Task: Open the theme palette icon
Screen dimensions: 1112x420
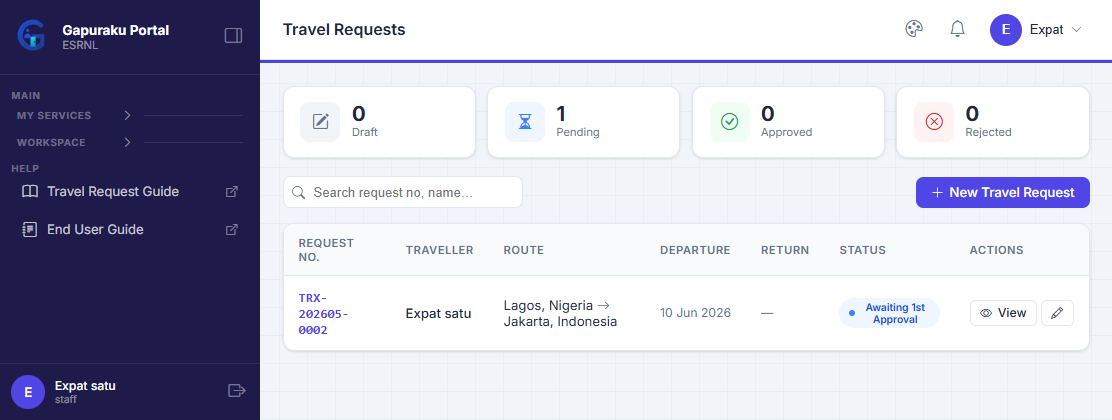Action: click(x=914, y=29)
